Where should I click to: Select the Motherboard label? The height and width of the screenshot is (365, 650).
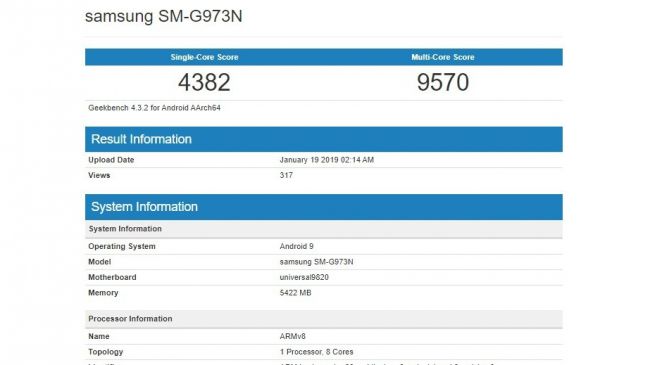coord(112,277)
